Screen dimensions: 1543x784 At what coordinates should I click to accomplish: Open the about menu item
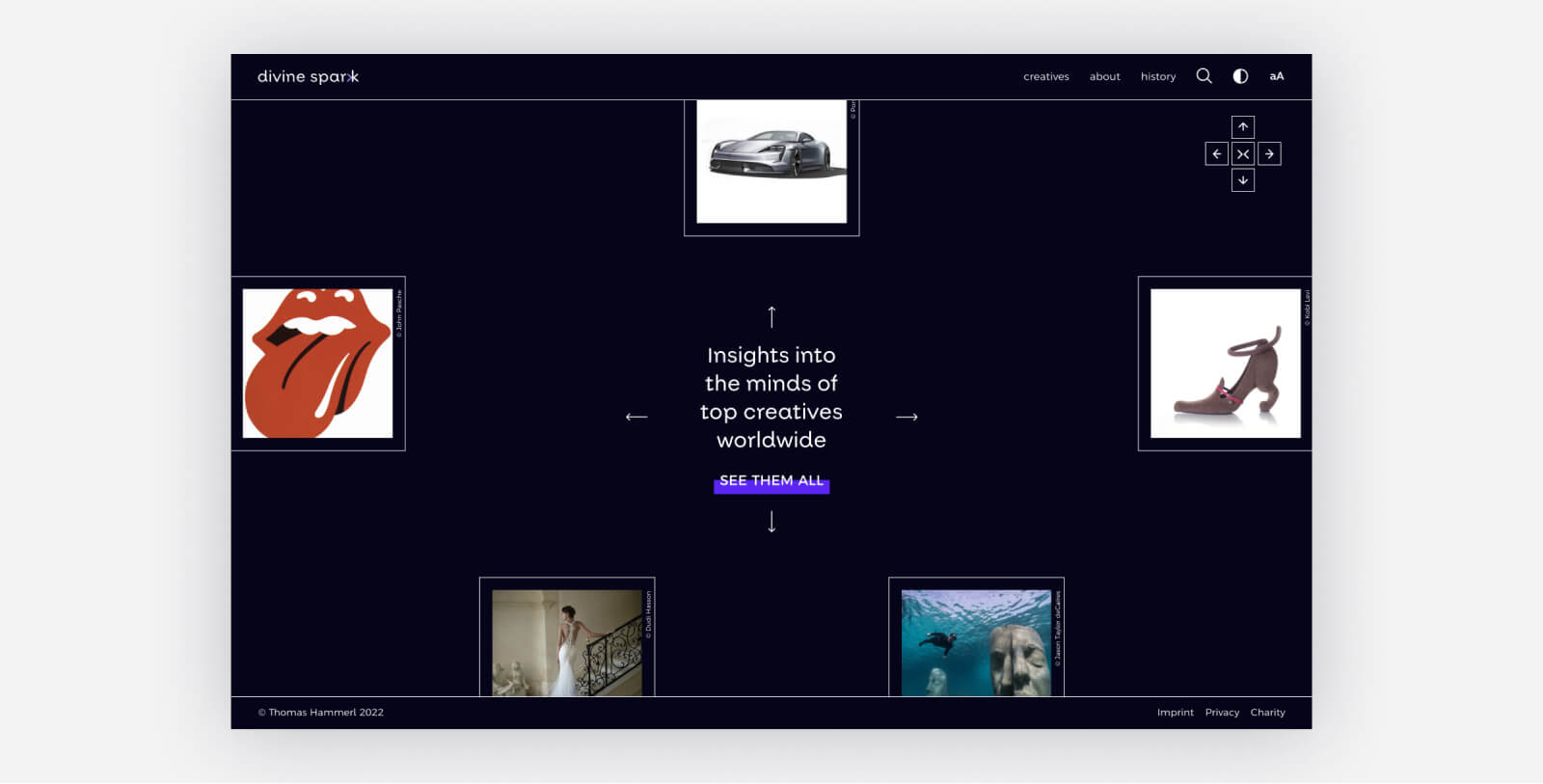[x=1105, y=76]
